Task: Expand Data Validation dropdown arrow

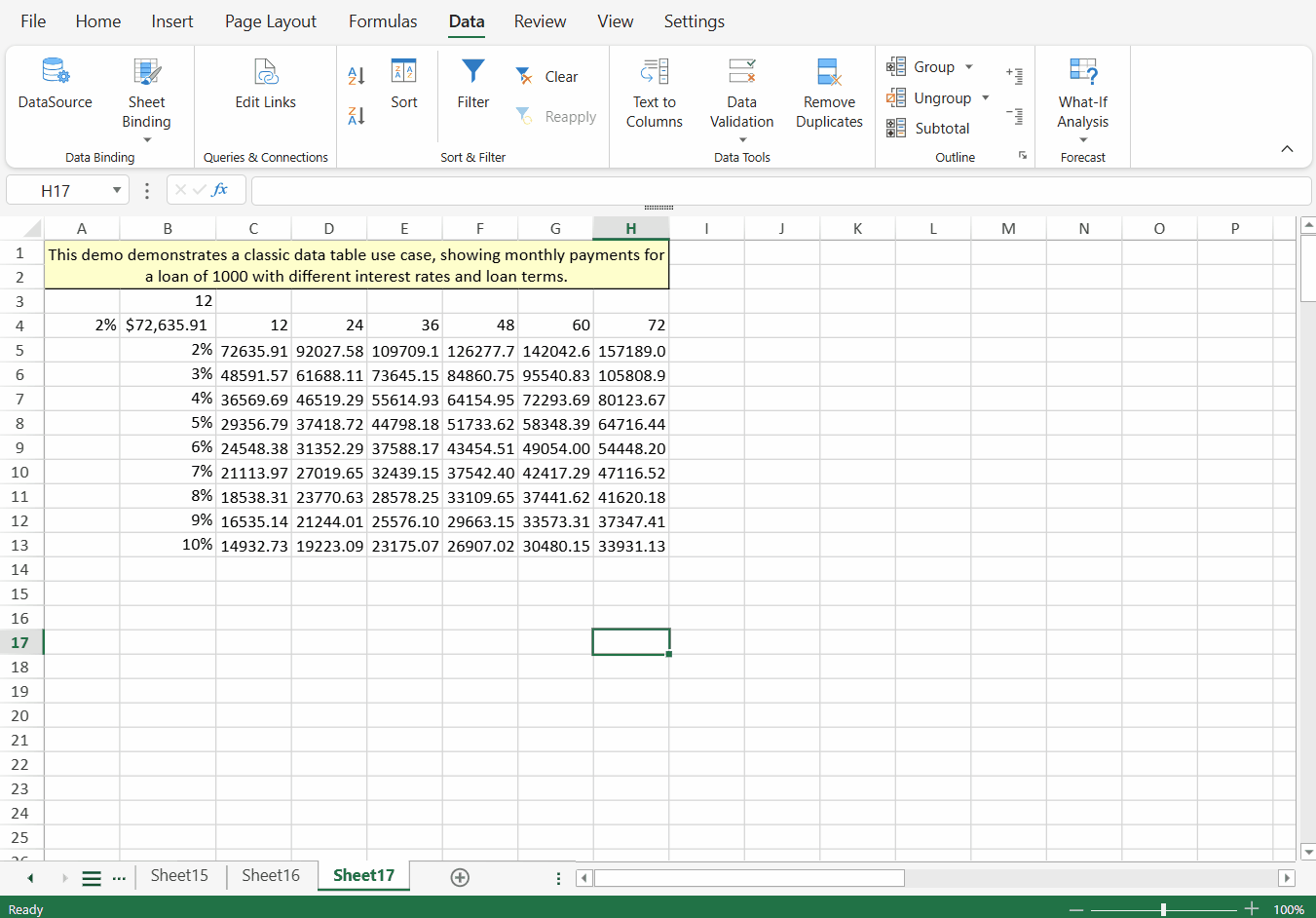Action: pos(742,140)
